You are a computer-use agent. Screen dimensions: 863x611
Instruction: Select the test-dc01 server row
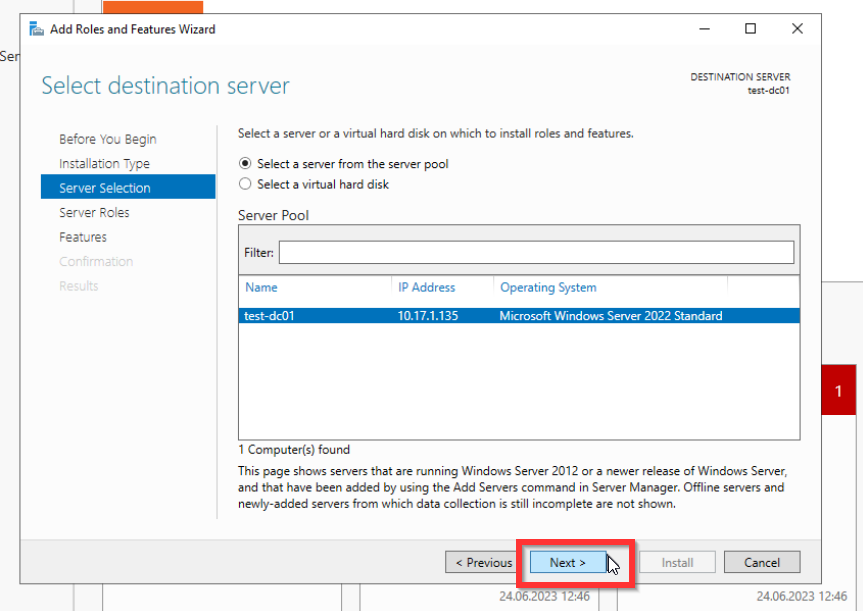(x=519, y=315)
